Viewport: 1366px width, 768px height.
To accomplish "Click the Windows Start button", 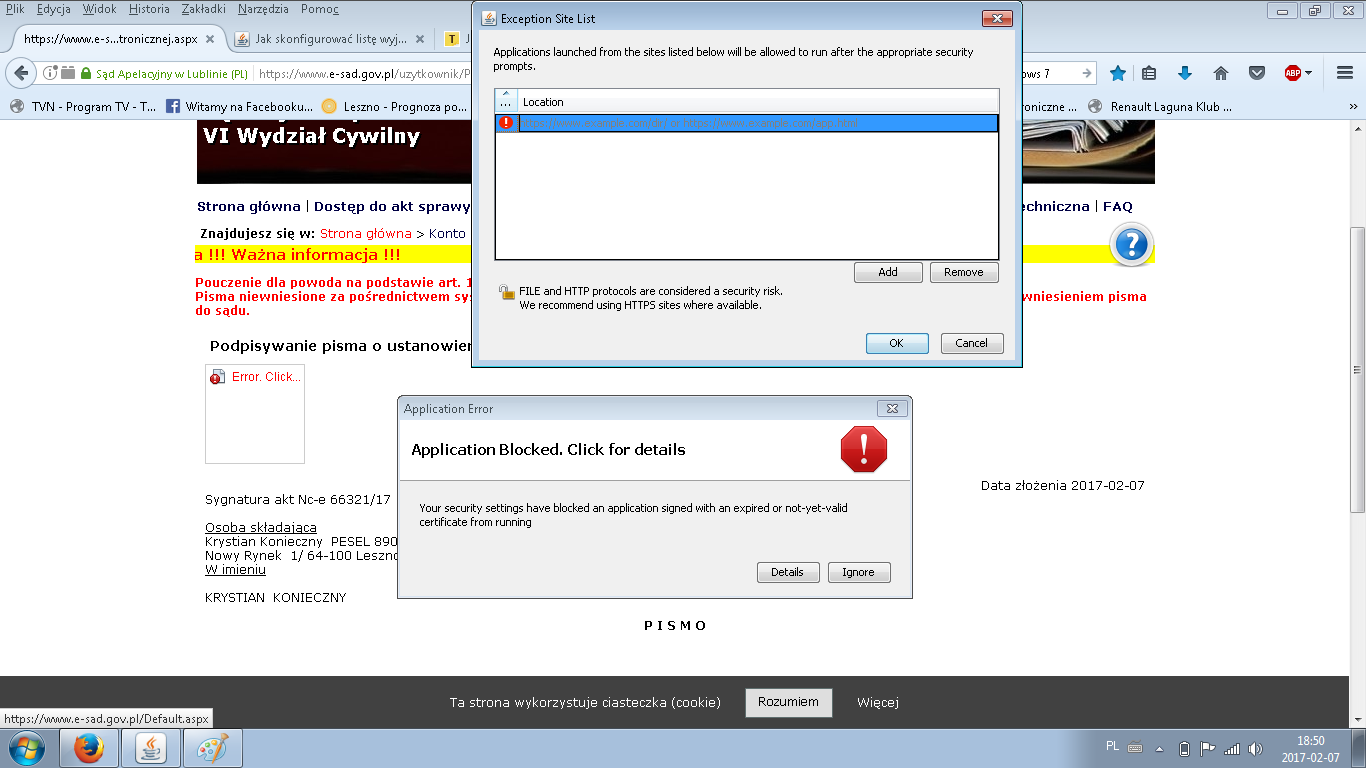I will (26, 748).
